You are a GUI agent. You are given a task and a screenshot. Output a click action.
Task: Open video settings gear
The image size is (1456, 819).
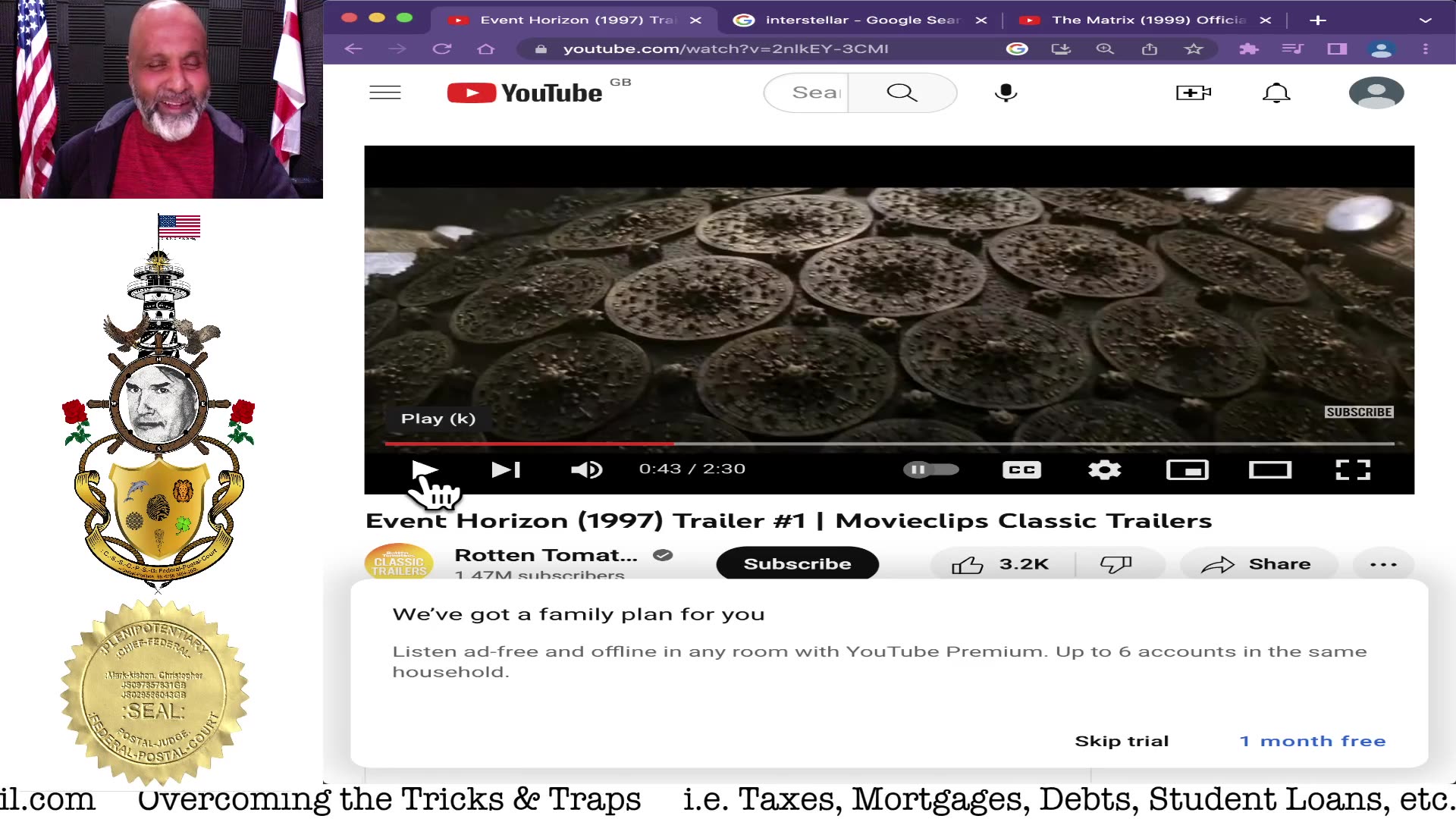[x=1104, y=469]
